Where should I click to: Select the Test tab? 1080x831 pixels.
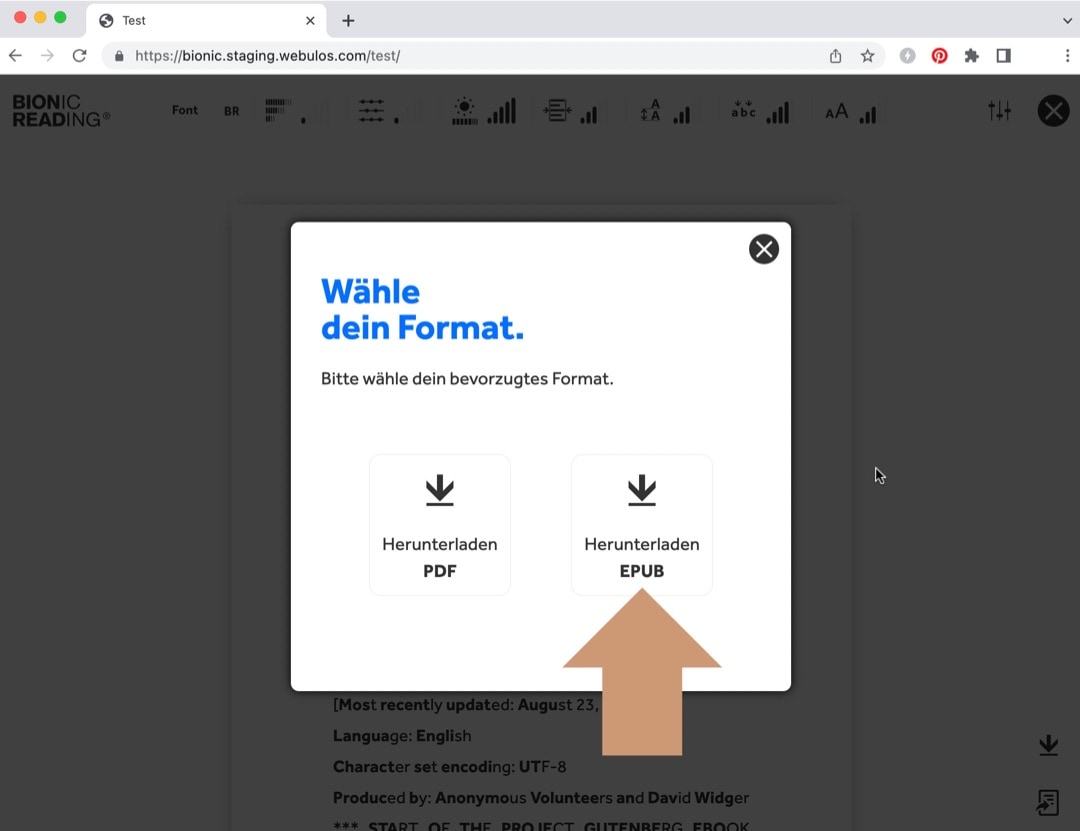point(206,21)
